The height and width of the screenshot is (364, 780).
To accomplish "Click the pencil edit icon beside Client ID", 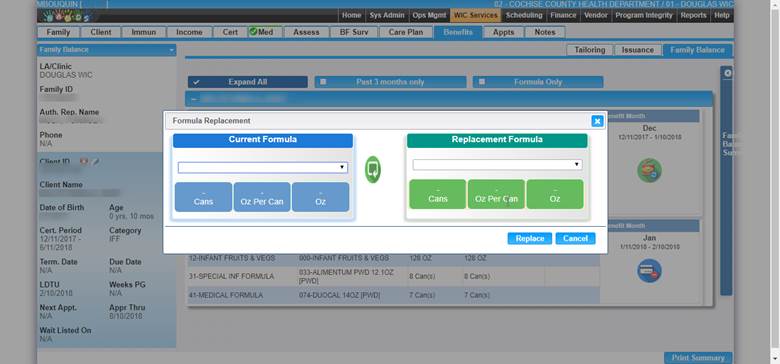I will click(x=96, y=162).
